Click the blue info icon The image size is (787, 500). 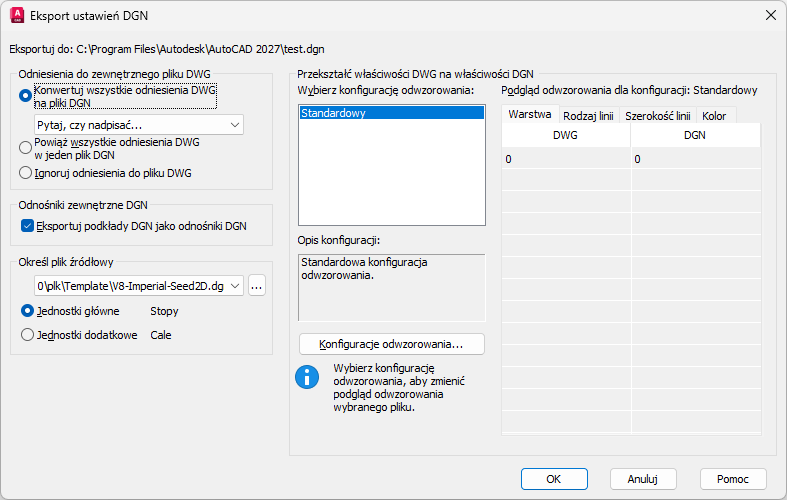click(x=305, y=376)
